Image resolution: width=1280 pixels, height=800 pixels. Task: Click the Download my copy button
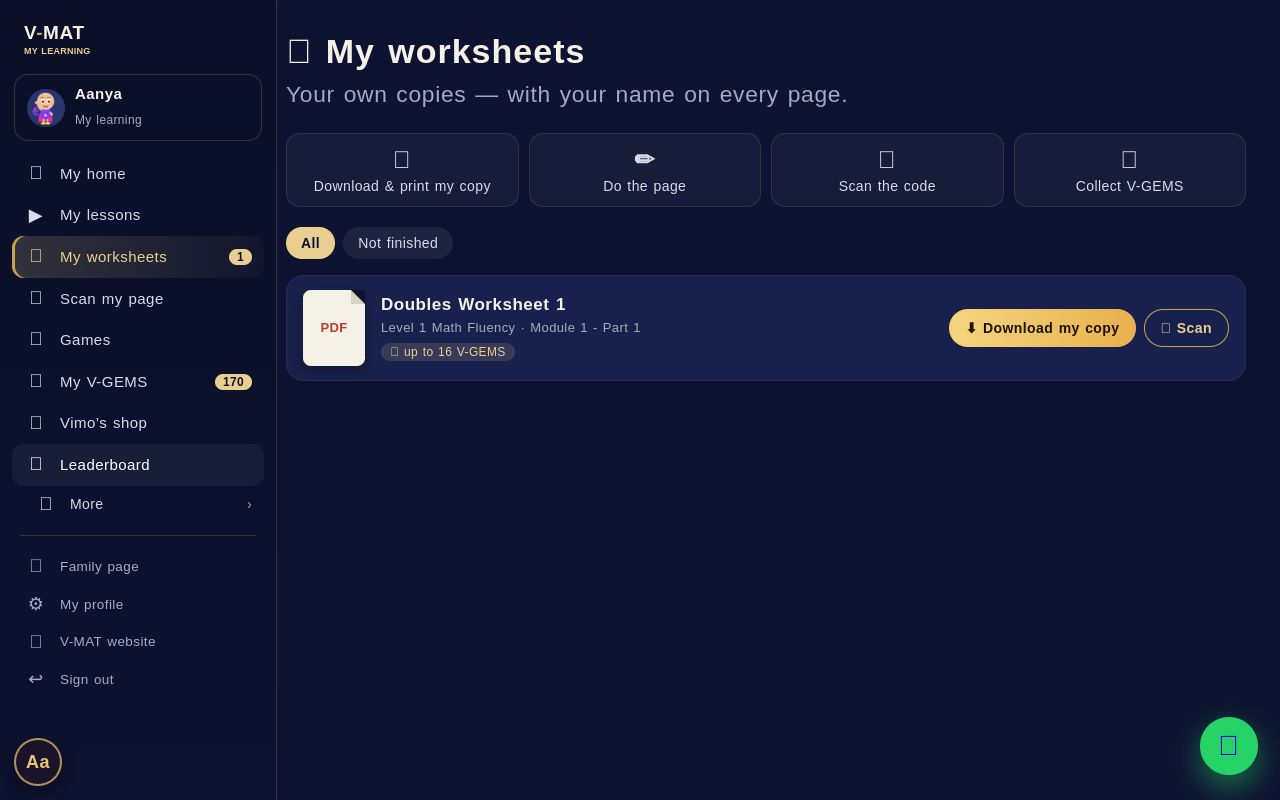click(1042, 328)
